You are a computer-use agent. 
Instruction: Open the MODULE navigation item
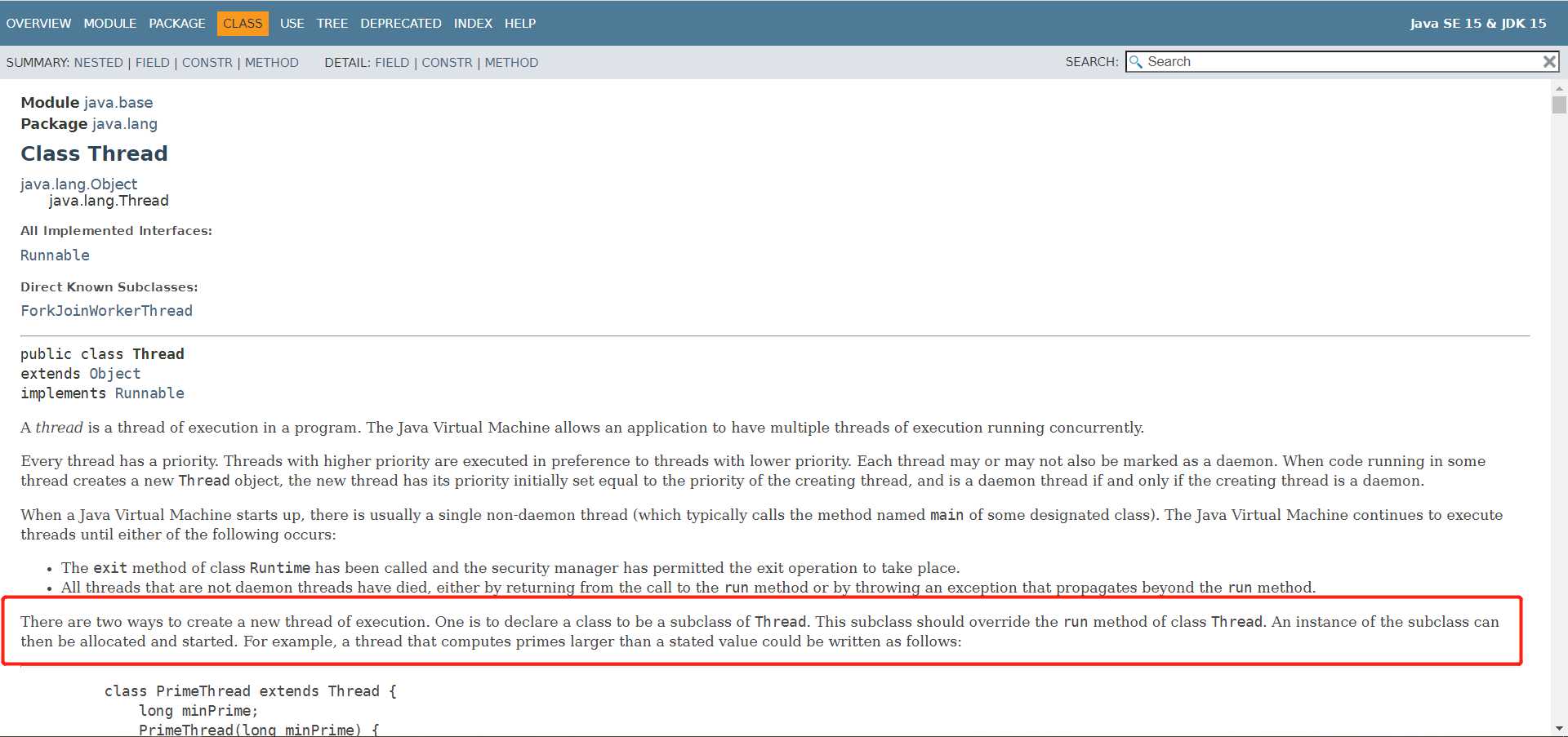[110, 24]
